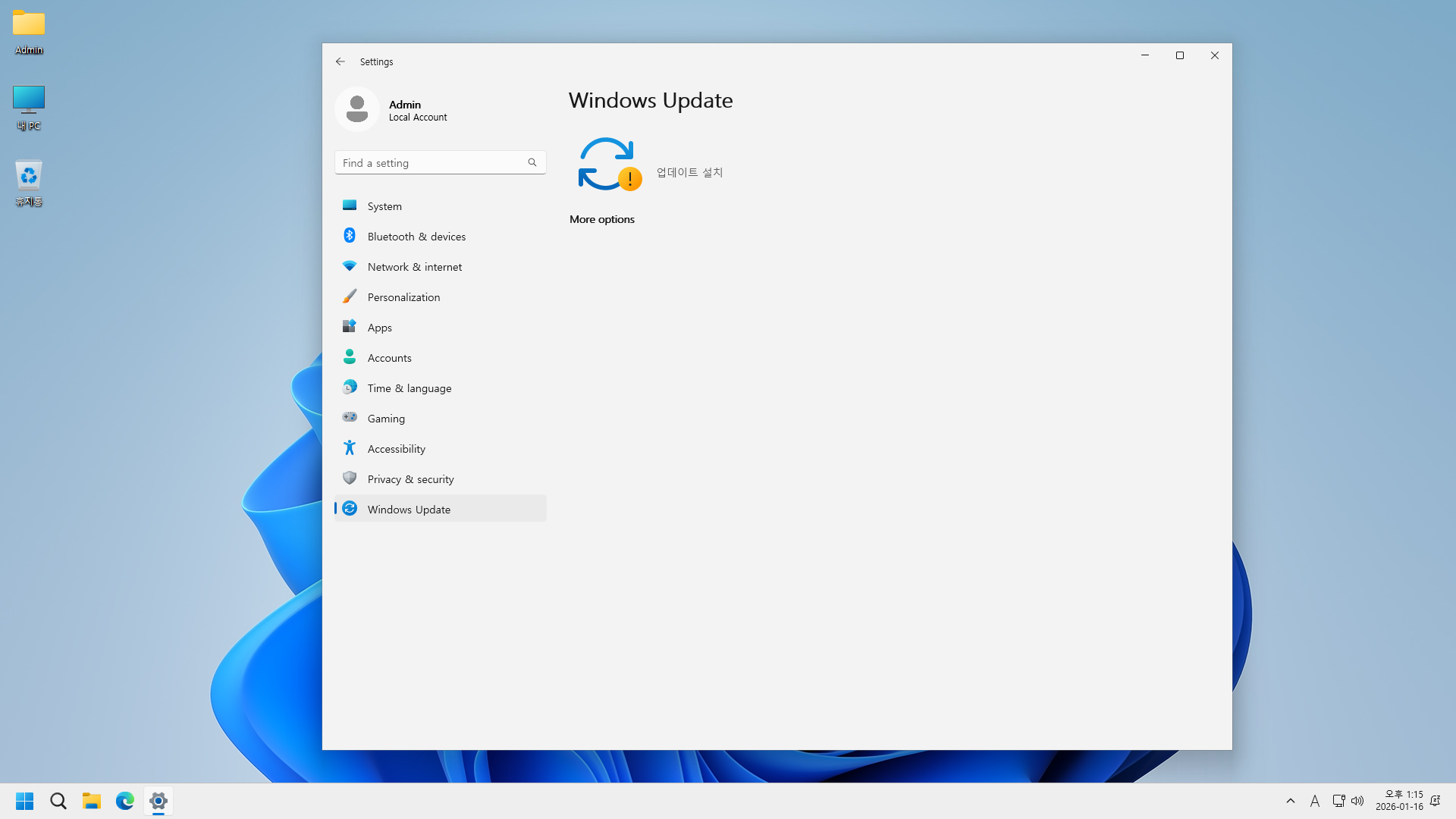This screenshot has width=1456, height=819.
Task: Expand hidden system tray icons chevron
Action: coord(1291,801)
